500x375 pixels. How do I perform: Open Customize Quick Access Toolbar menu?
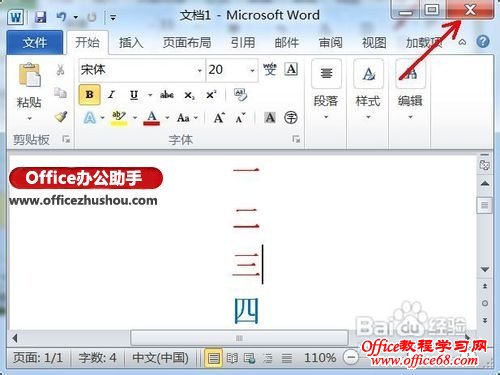pyautogui.click(x=113, y=17)
